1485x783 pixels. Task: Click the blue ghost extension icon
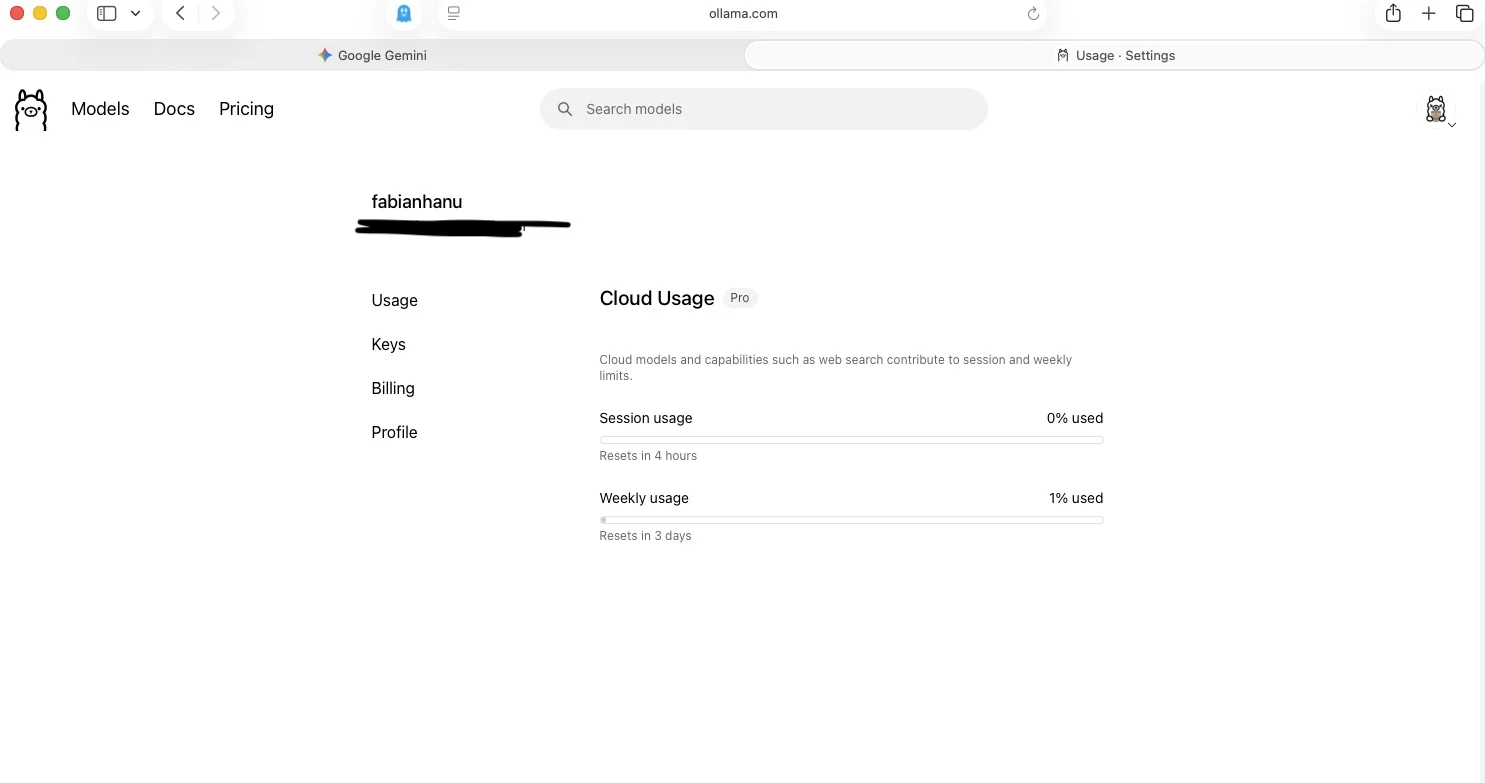coord(404,13)
